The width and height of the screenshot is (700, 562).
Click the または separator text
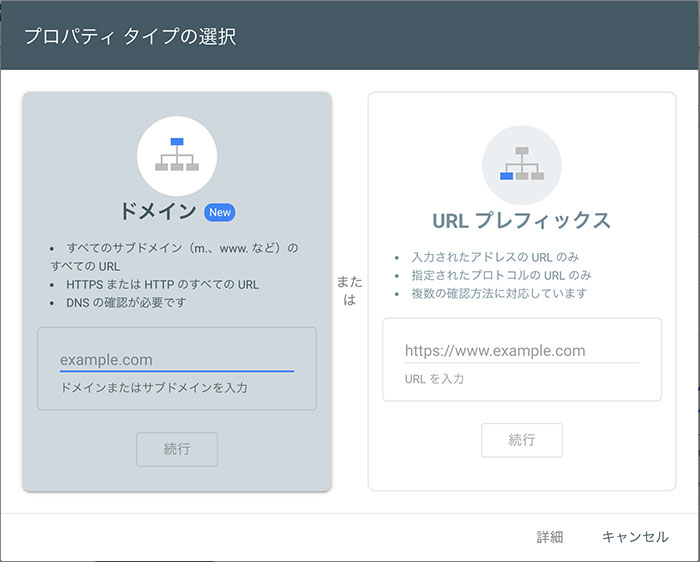[349, 291]
